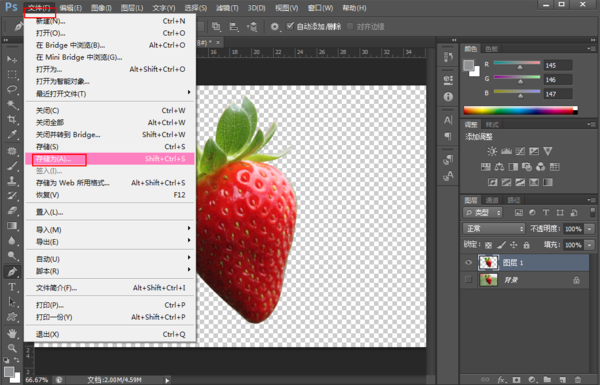
Task: Click the 图层 1 layer thumbnail
Action: (x=489, y=263)
